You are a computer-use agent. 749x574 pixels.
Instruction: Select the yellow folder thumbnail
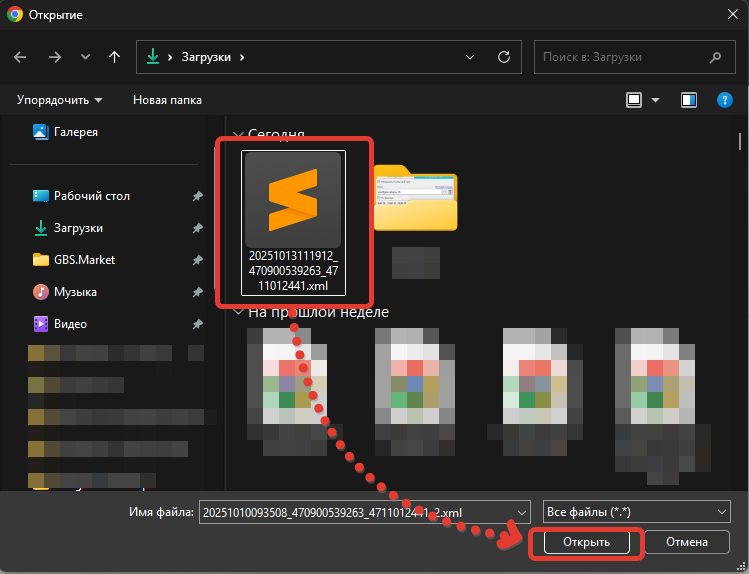coord(414,197)
